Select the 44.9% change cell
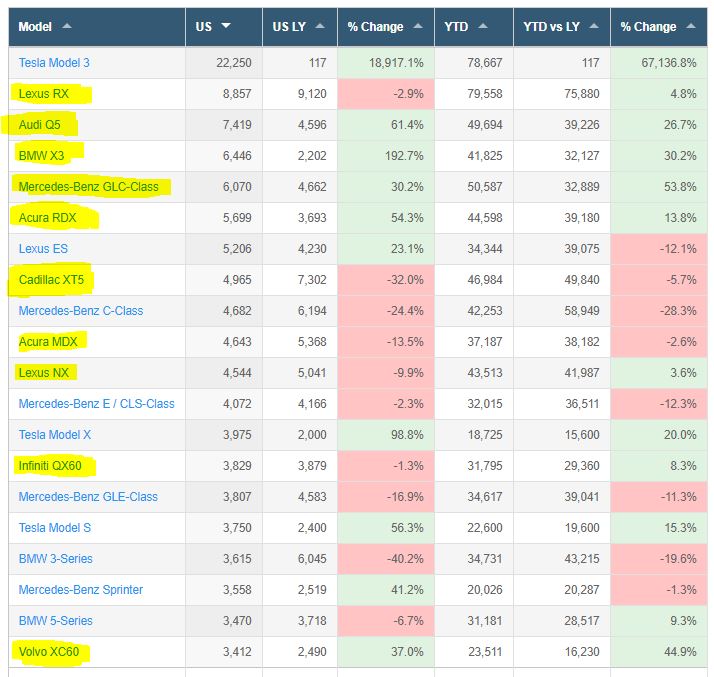 (658, 652)
